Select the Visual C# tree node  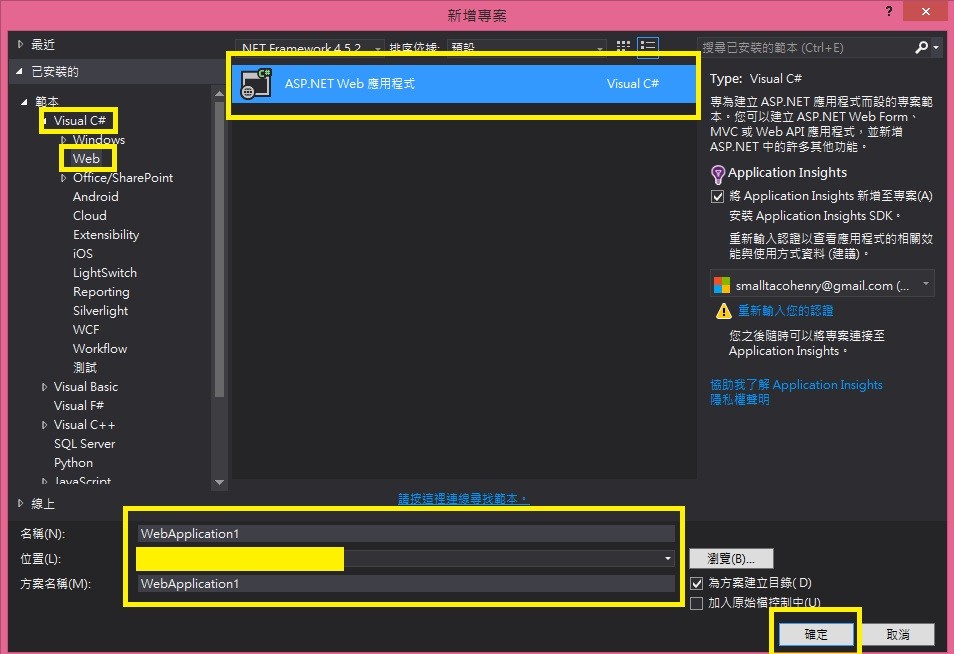(x=80, y=120)
